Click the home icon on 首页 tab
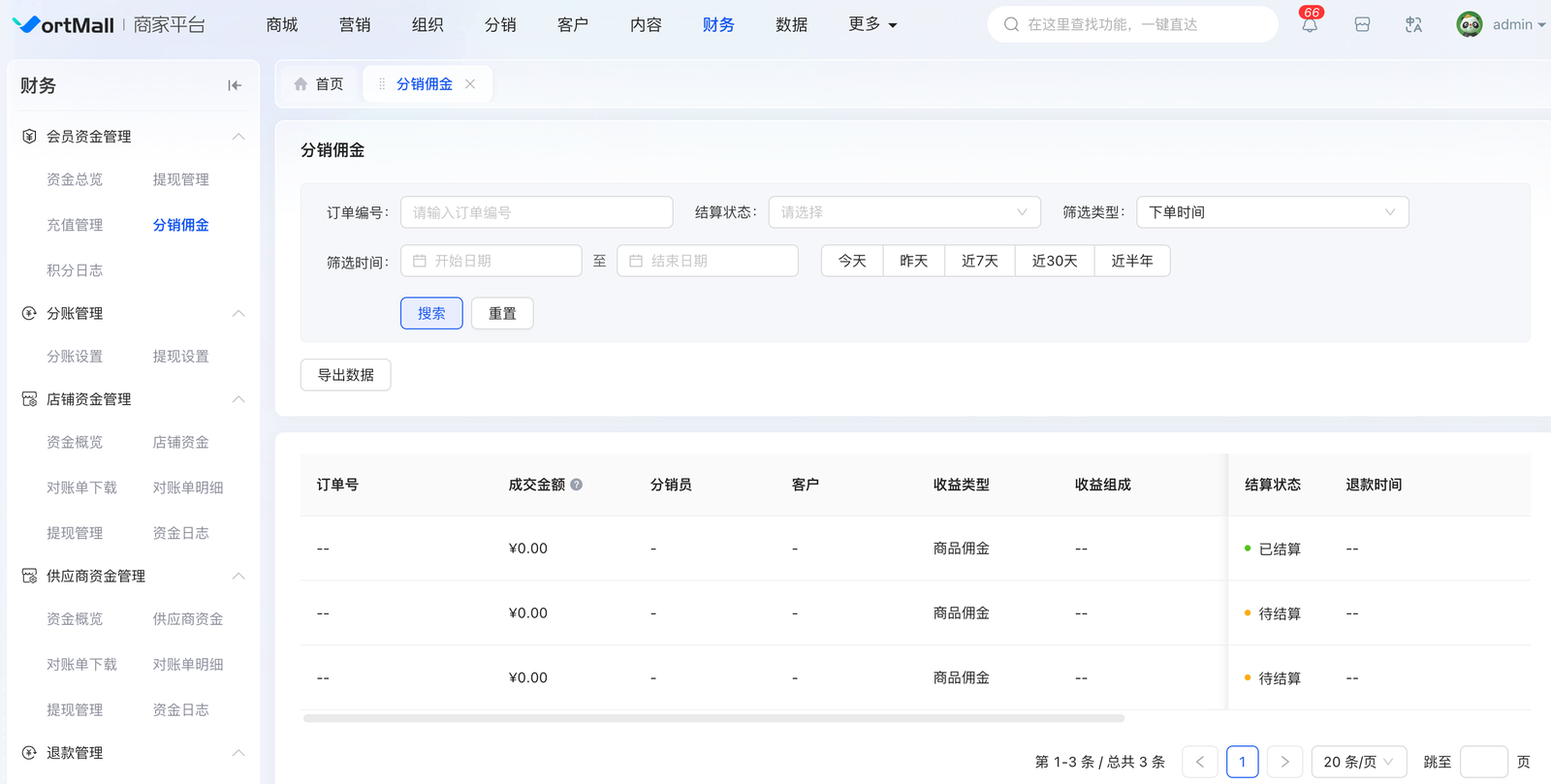The height and width of the screenshot is (784, 1551). tap(301, 84)
